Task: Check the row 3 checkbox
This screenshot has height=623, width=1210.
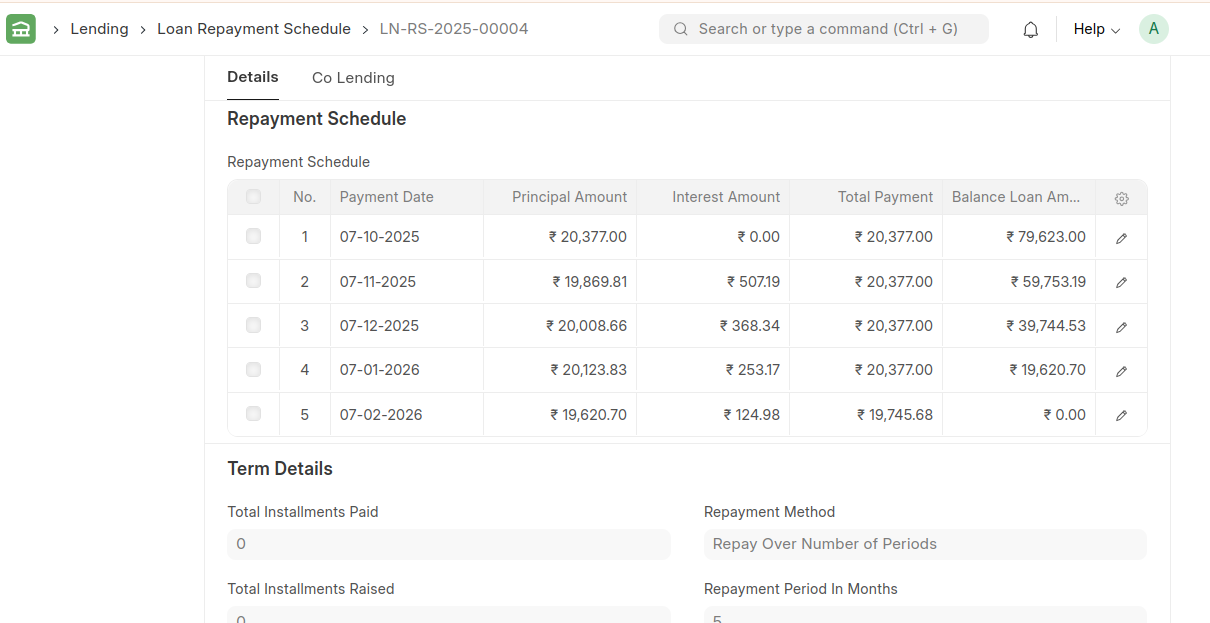Action: tap(254, 325)
